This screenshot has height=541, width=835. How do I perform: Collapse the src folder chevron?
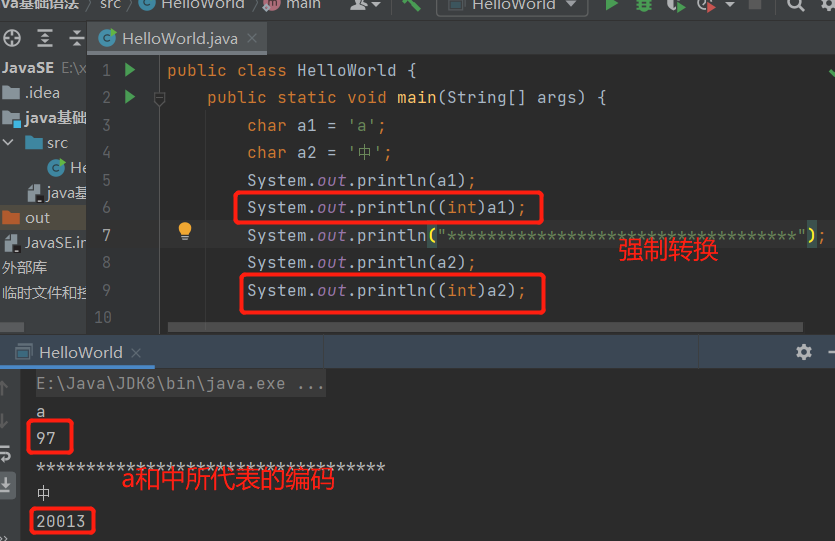8,143
